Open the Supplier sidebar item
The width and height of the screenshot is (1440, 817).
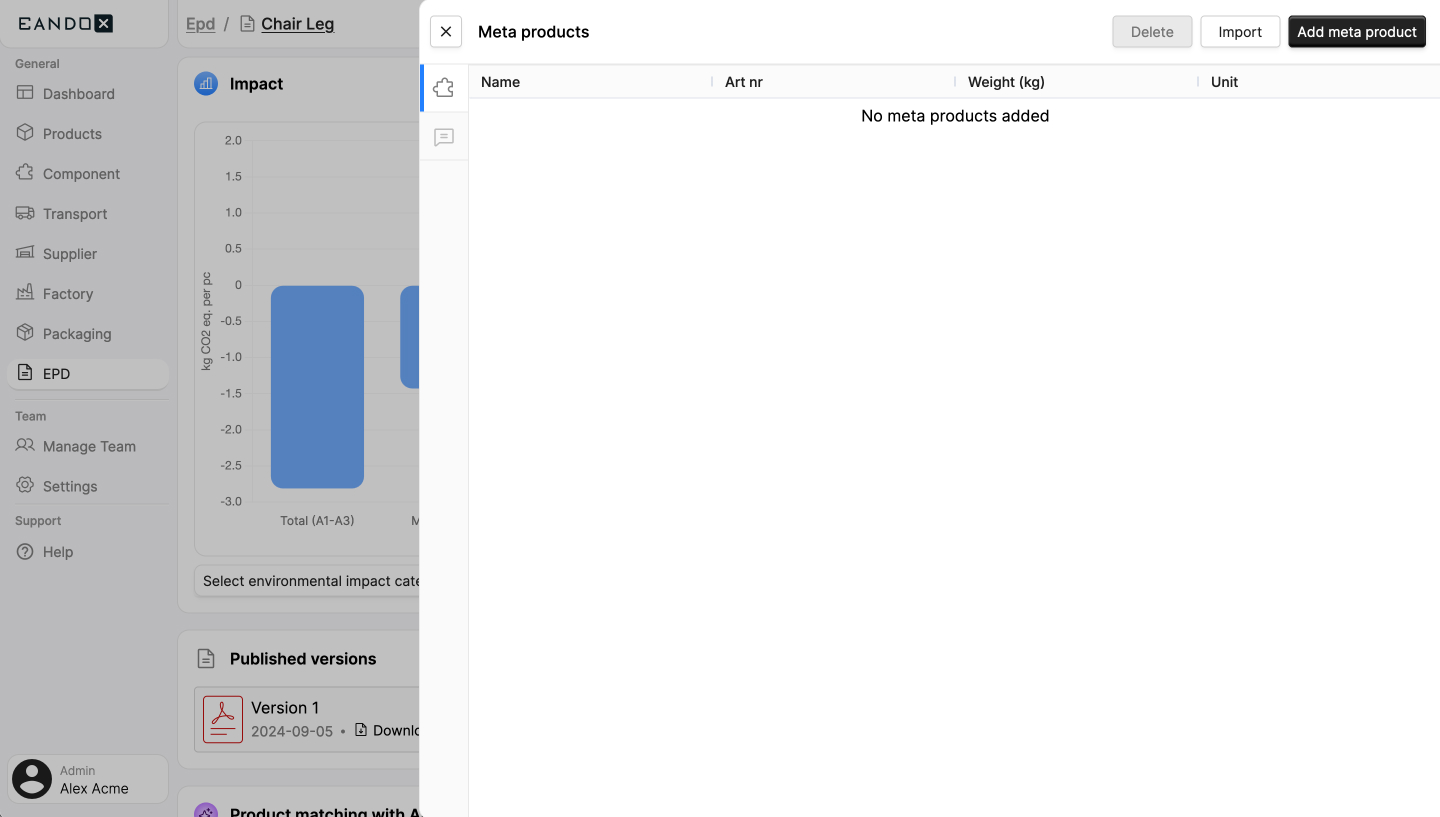click(x=69, y=254)
